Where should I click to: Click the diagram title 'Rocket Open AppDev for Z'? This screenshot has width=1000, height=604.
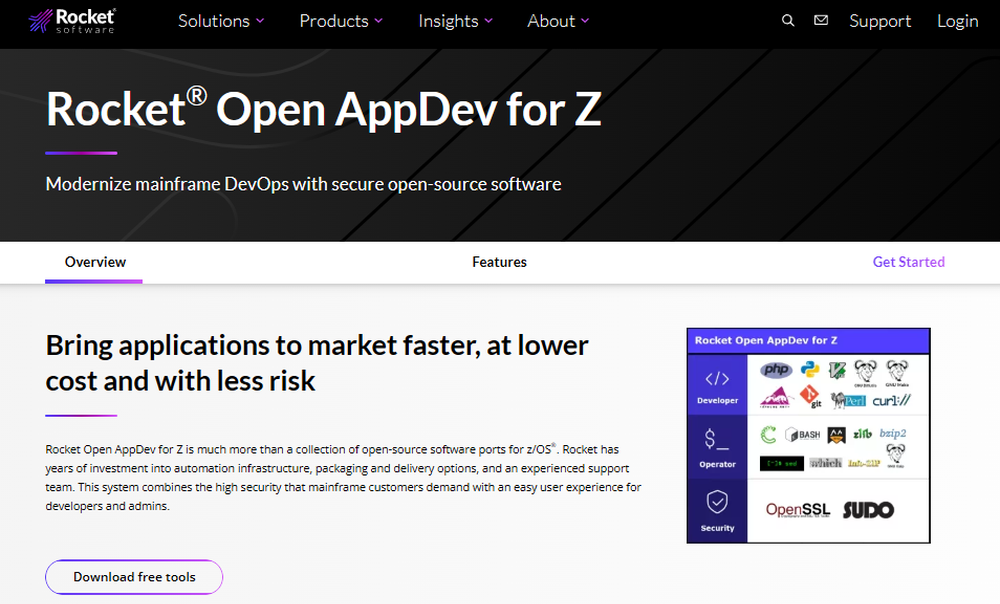(766, 341)
